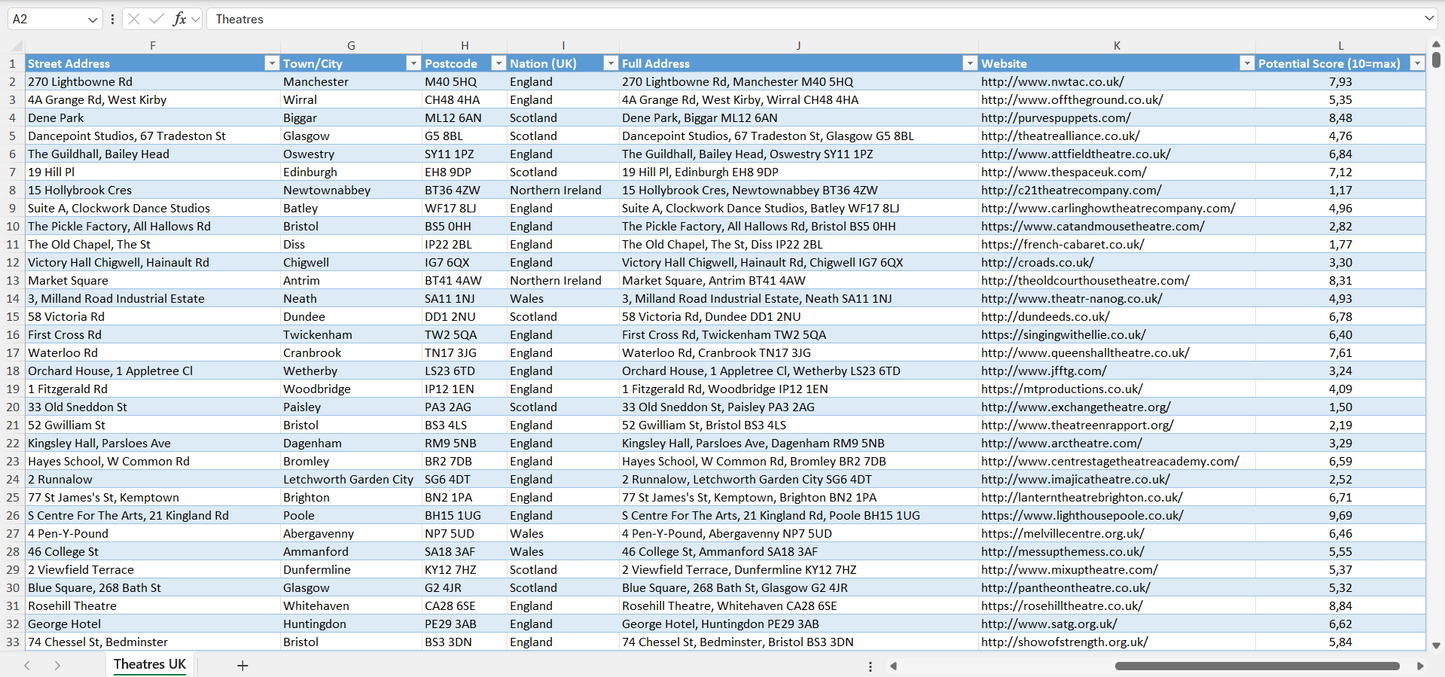Click the Enter checkmark icon in formula bar
The image size is (1445, 677).
[158, 18]
